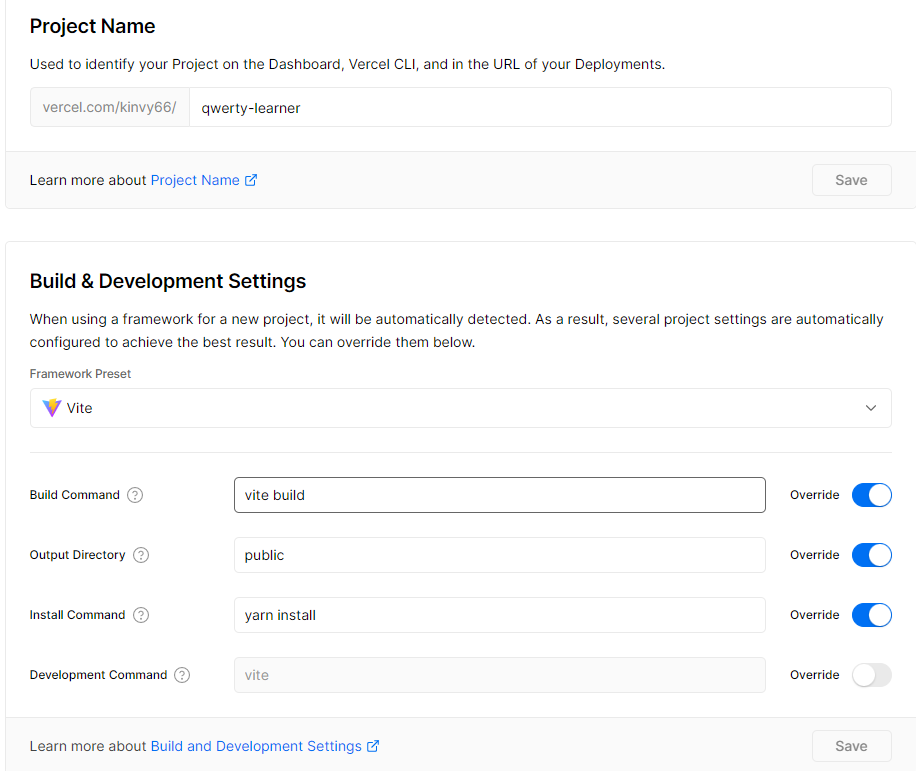The width and height of the screenshot is (916, 771).
Task: Click the external-link icon after Build and Development Settings
Action: 373,746
